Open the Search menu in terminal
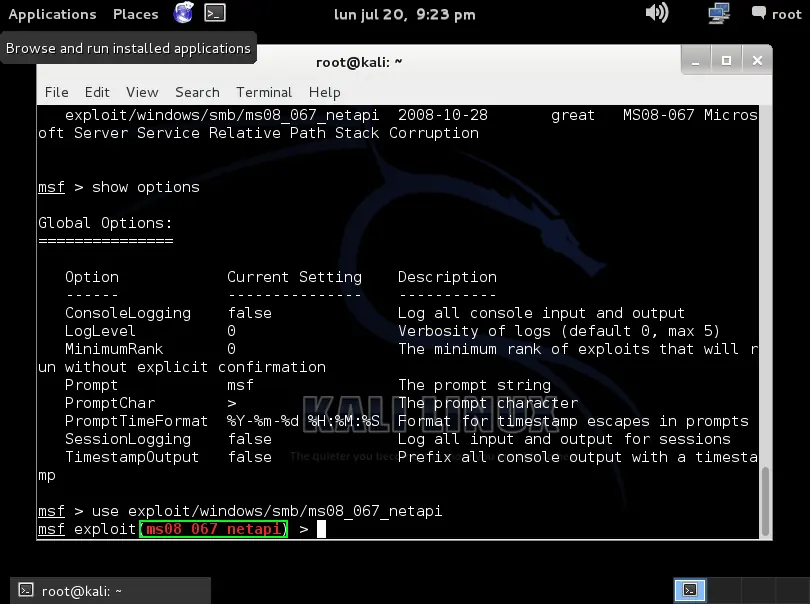Image resolution: width=810 pixels, height=604 pixels. (x=197, y=92)
